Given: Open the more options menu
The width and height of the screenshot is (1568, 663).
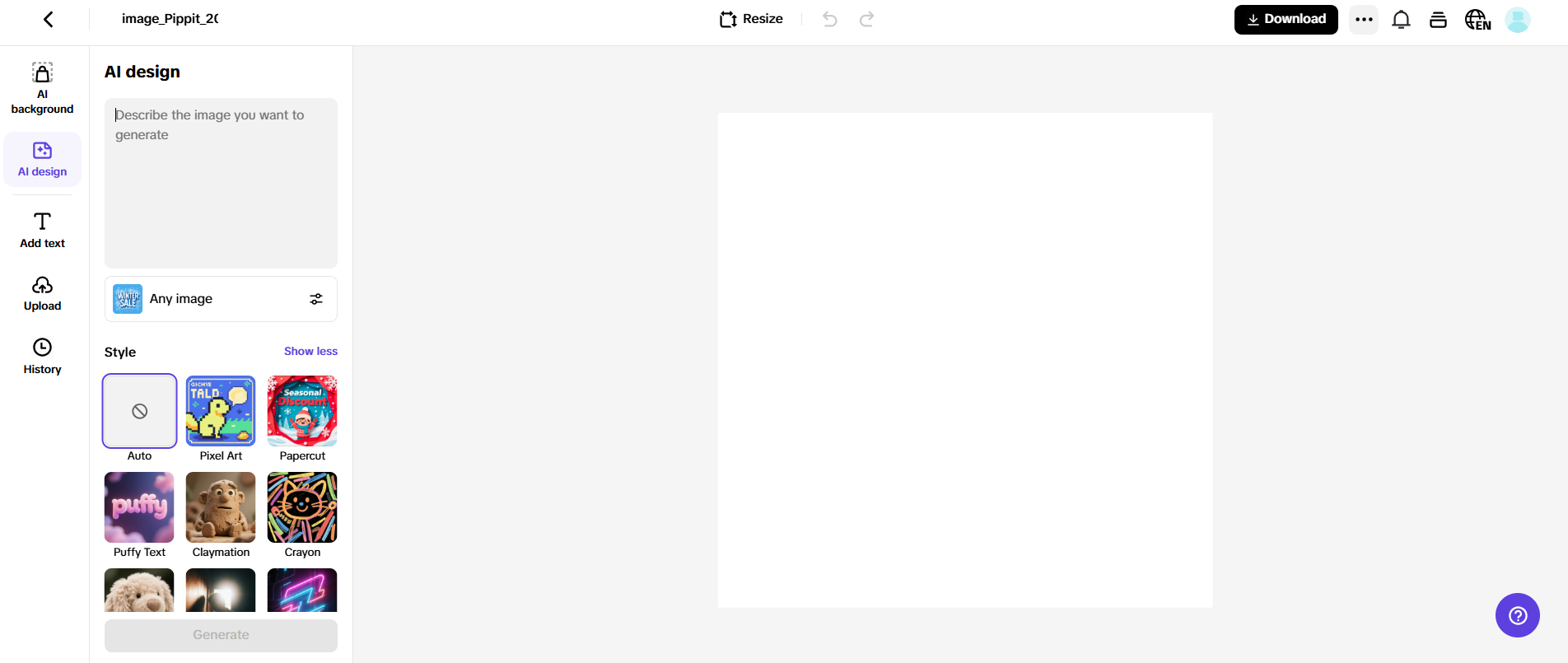Looking at the screenshot, I should coord(1364,20).
